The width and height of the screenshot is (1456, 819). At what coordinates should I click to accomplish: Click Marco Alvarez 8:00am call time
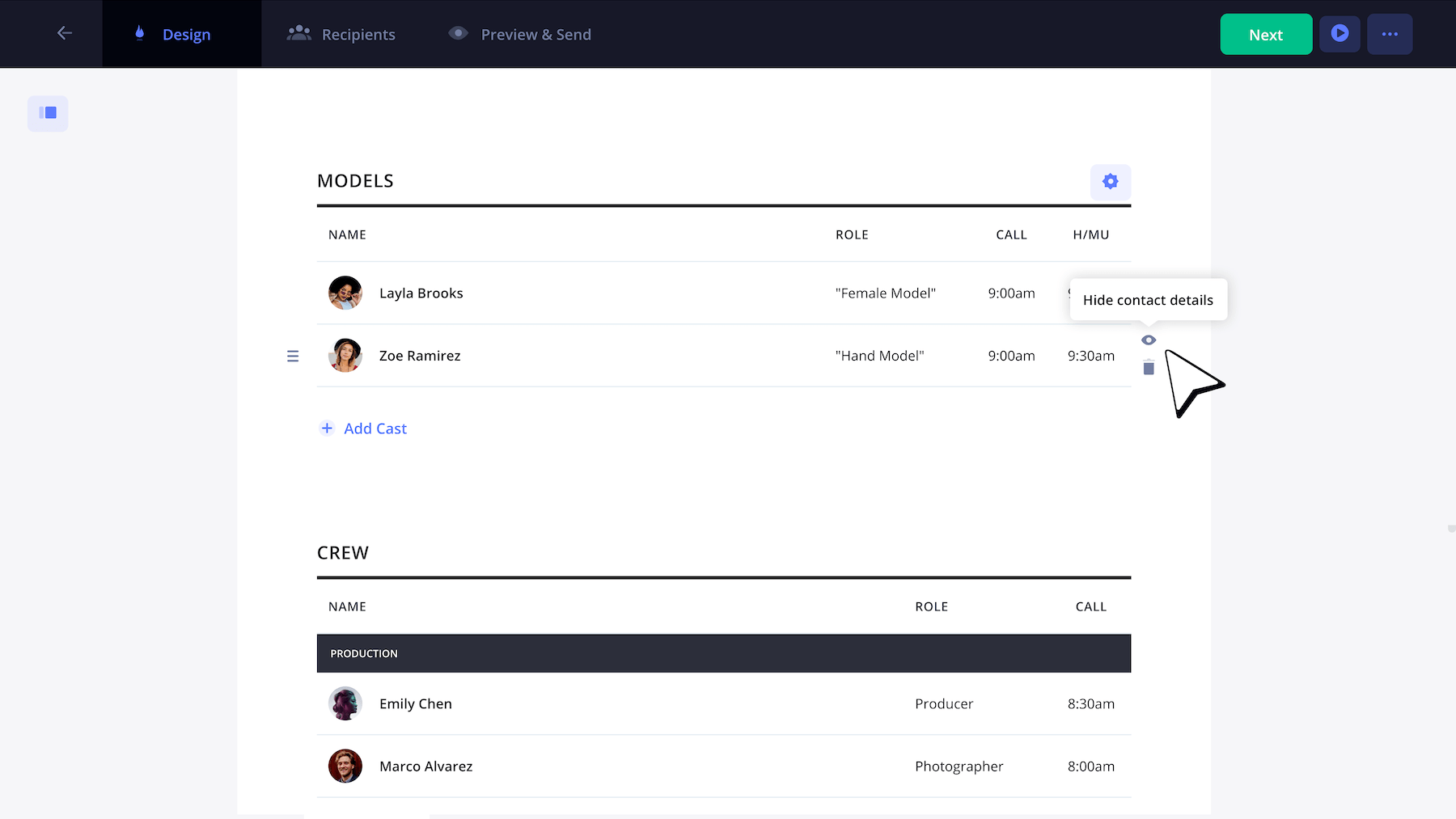click(x=1090, y=766)
